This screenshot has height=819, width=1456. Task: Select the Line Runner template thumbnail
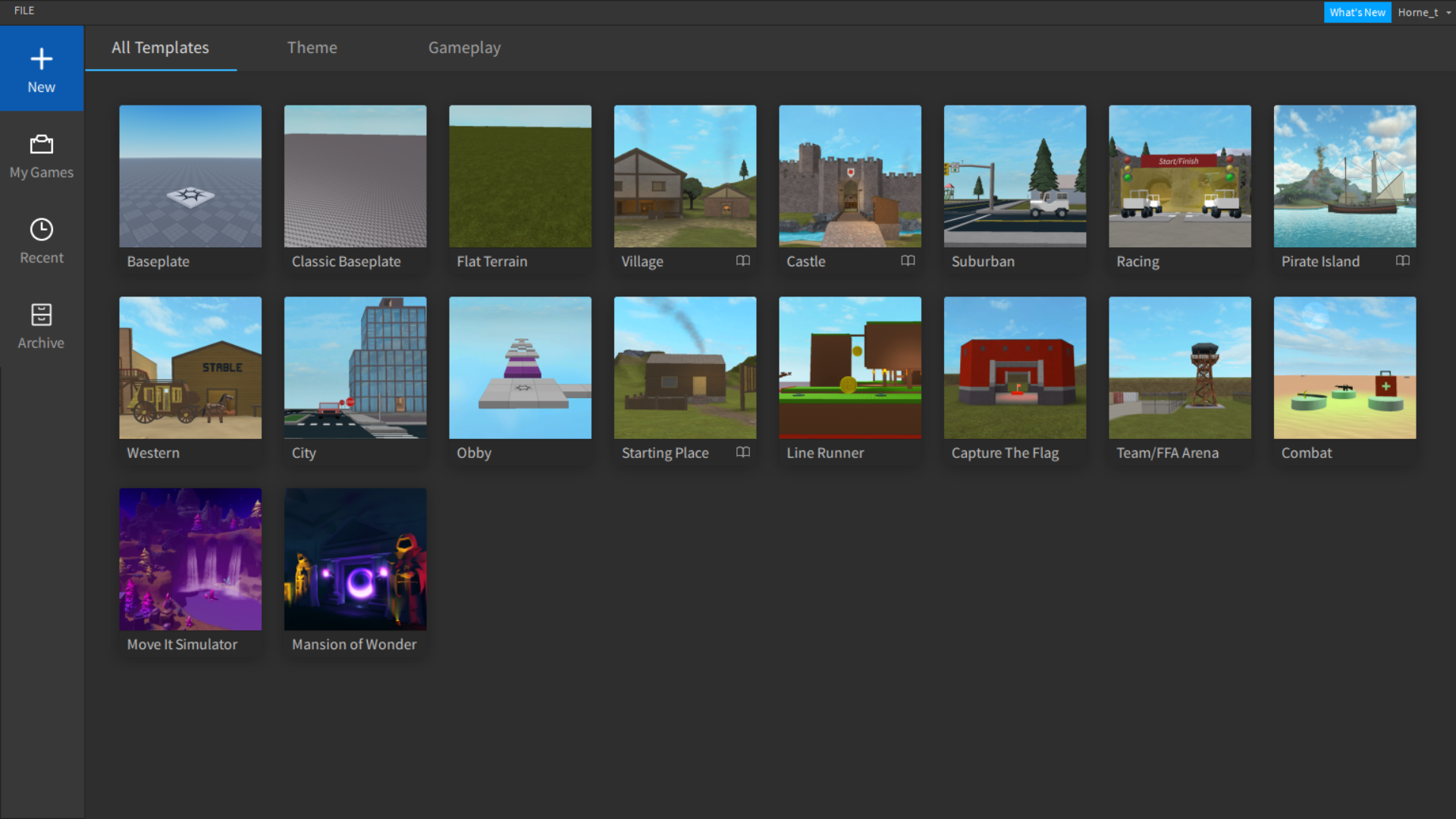(x=850, y=368)
